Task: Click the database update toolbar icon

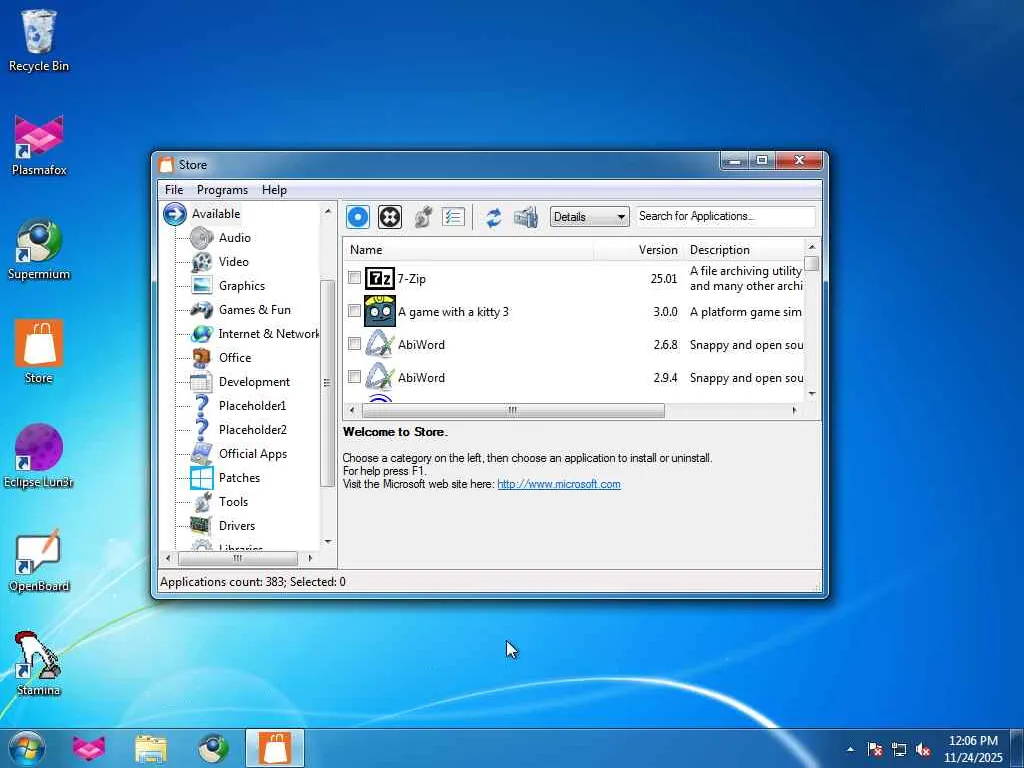Action: 525,217
